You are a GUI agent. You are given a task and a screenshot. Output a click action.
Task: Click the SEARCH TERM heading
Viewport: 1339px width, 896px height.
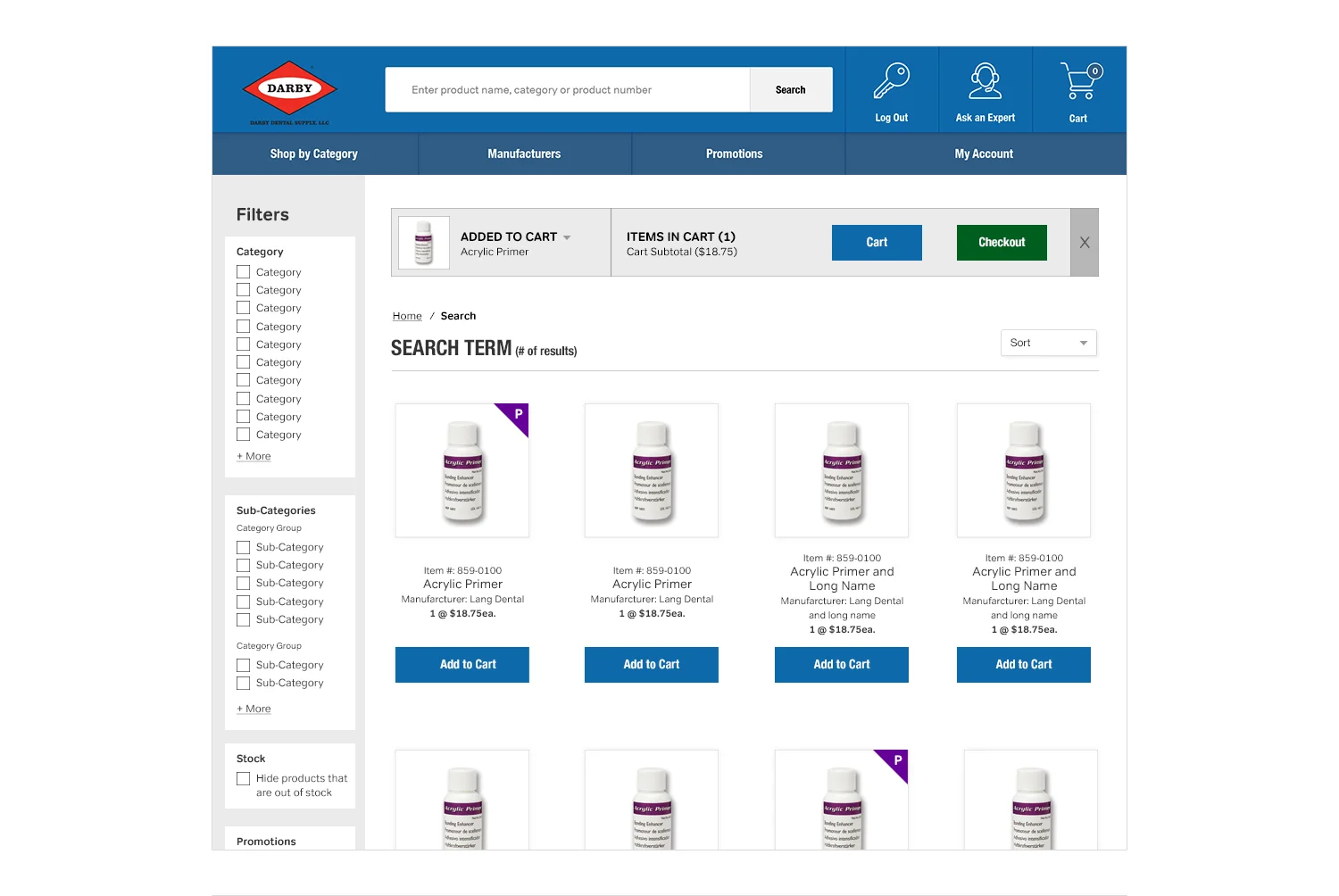451,348
